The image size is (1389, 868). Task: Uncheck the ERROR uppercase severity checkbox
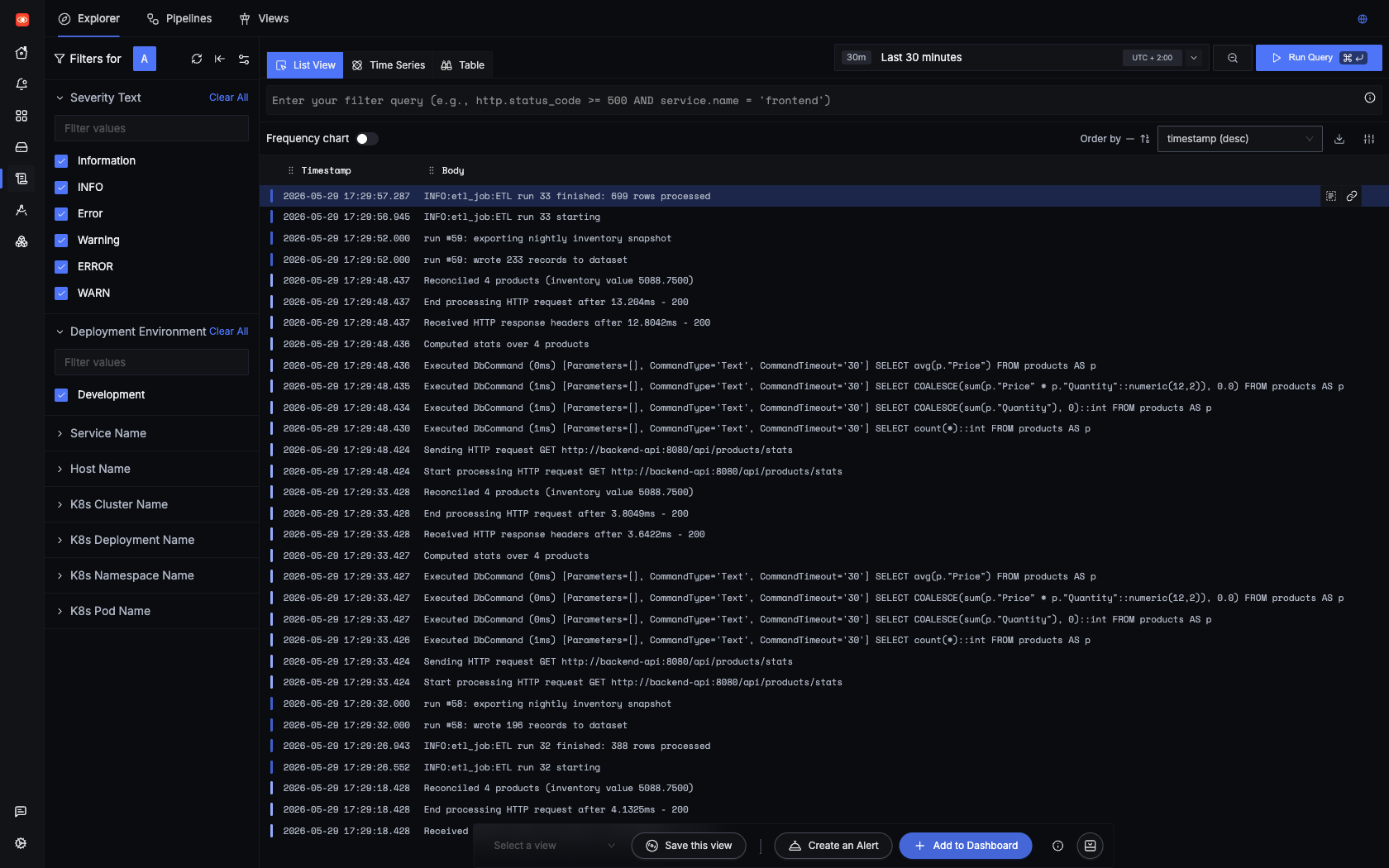tap(61, 267)
